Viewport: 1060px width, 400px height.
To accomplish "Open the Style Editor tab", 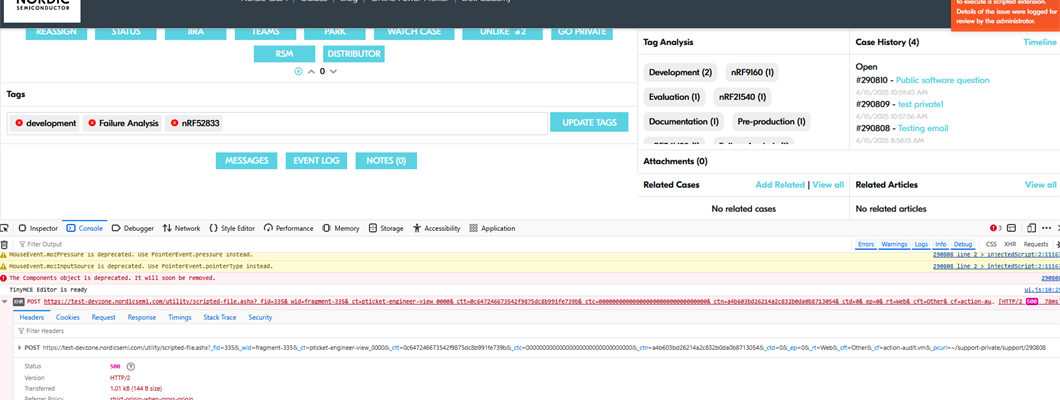I will click(x=232, y=228).
